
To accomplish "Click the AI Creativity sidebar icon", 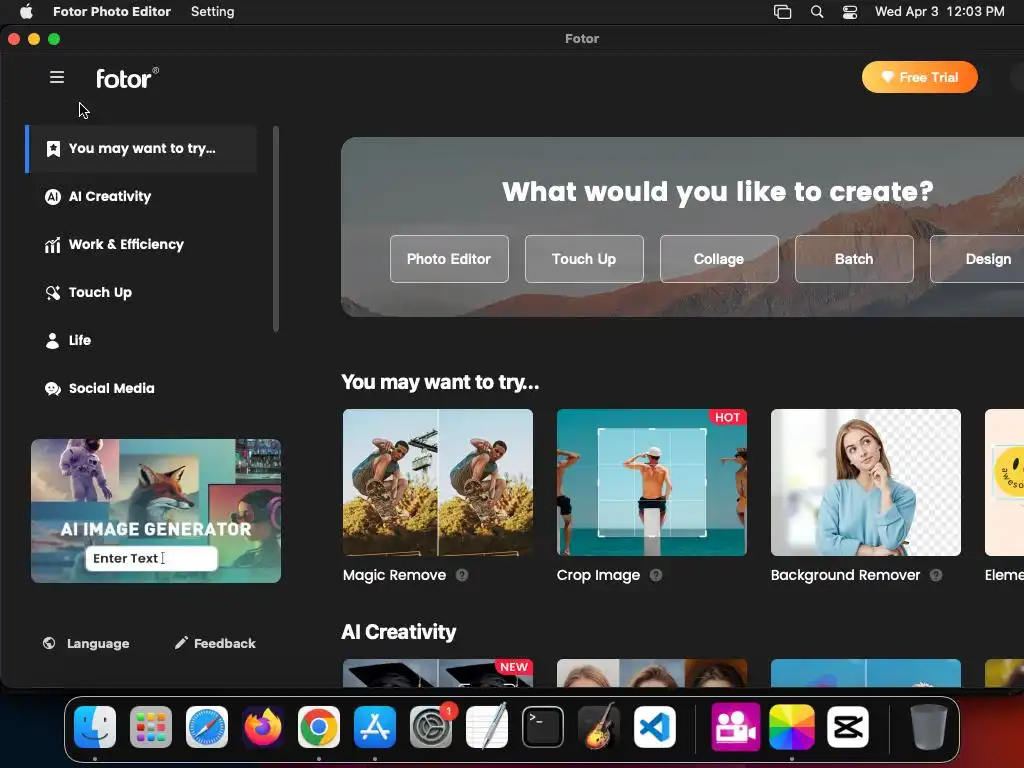I will [52, 197].
